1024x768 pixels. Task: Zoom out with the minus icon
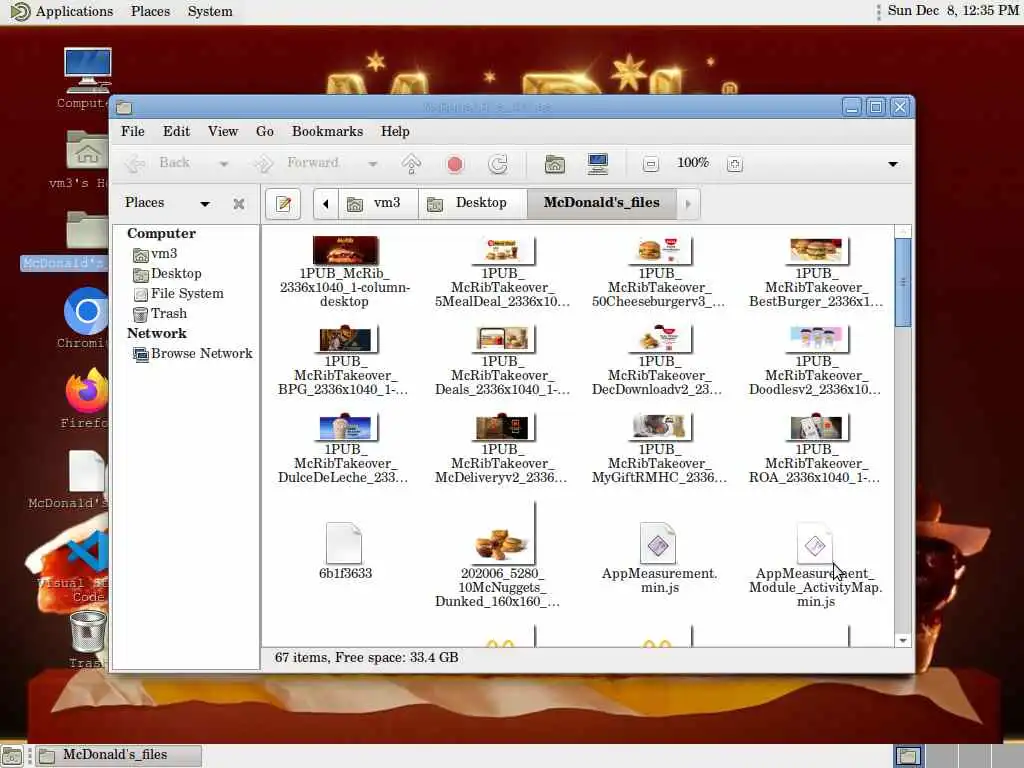(650, 164)
